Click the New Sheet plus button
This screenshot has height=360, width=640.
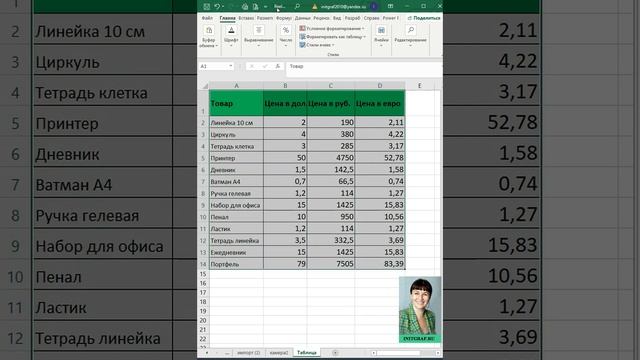335,353
